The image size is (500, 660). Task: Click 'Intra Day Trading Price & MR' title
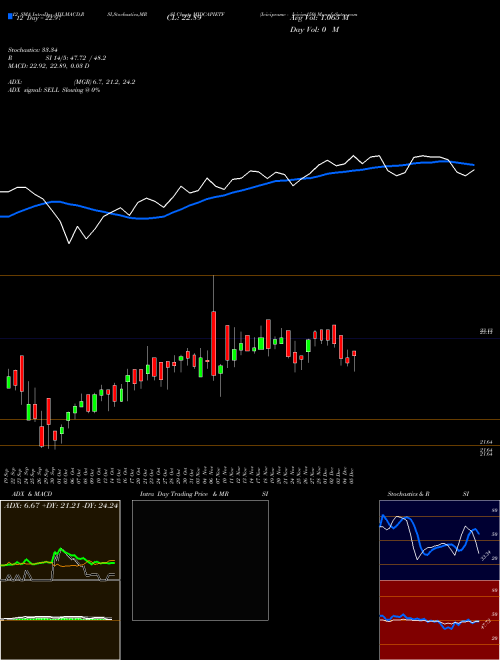(x=184, y=494)
